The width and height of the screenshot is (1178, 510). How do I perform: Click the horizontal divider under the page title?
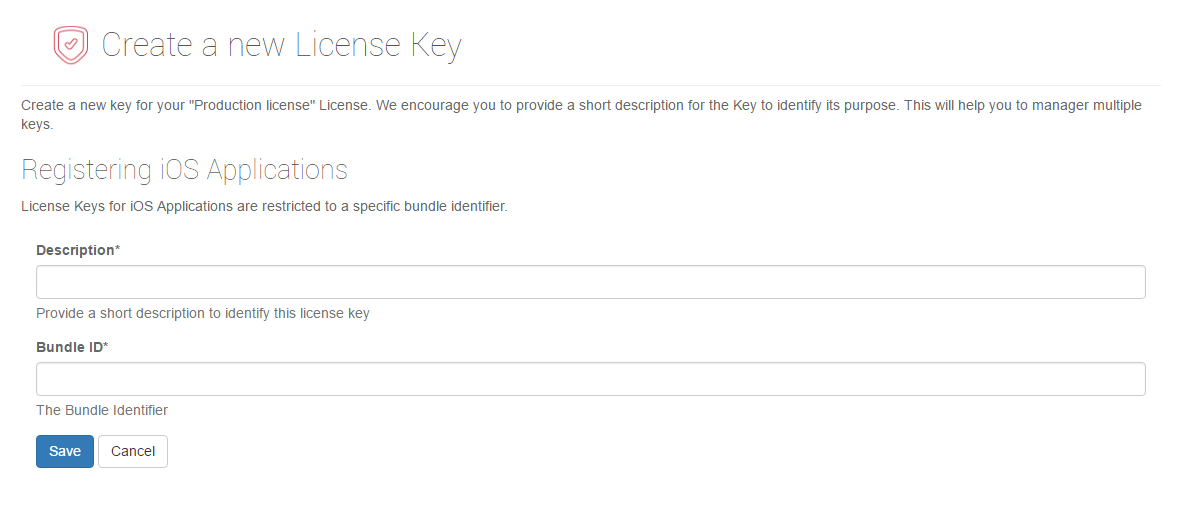590,85
